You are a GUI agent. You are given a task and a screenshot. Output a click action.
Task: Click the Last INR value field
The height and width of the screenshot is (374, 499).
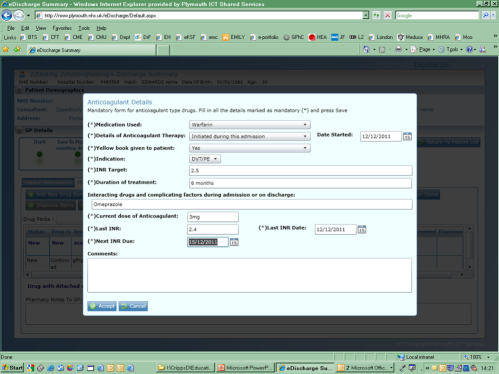(213, 229)
